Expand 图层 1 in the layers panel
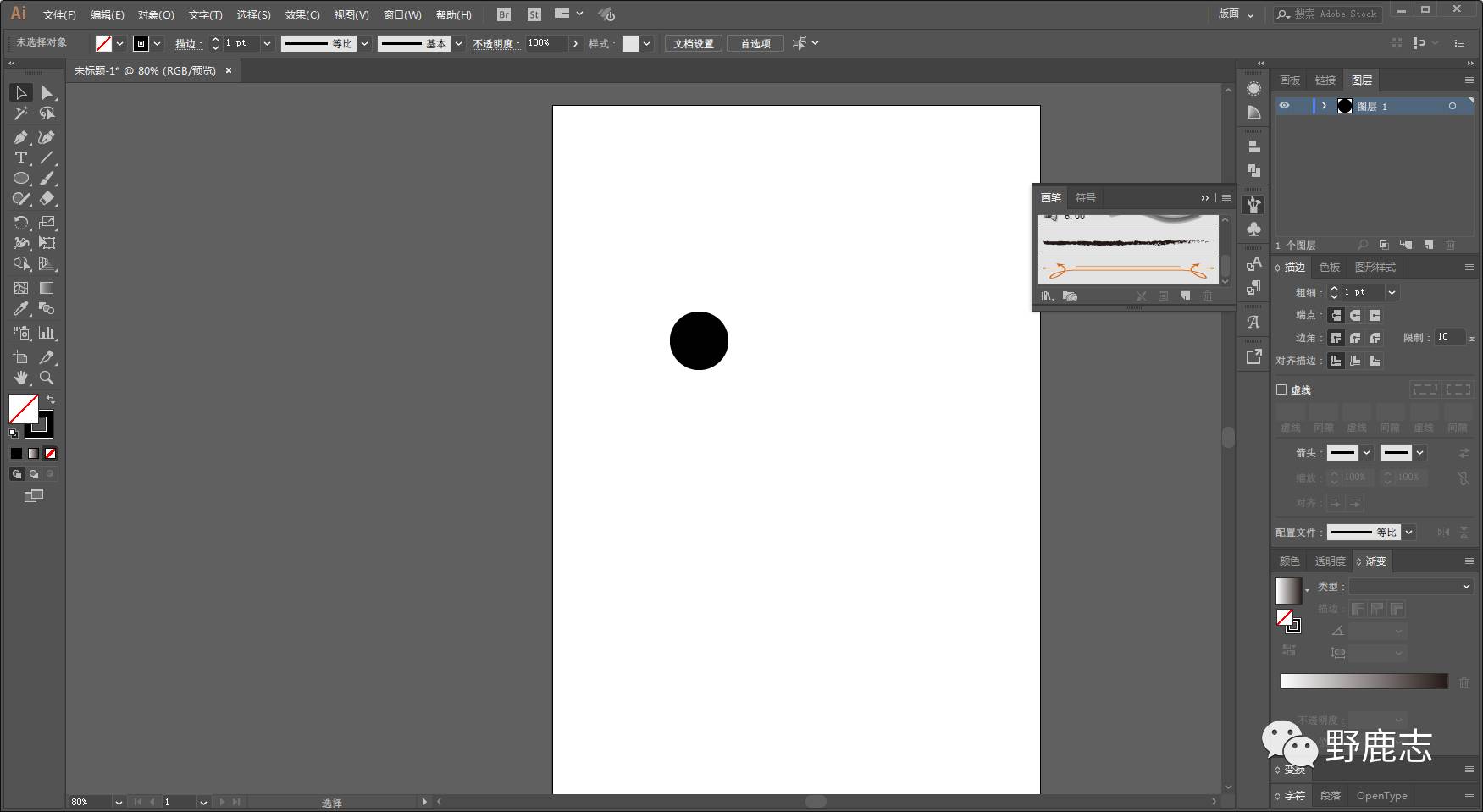The image size is (1483, 812). point(1324,106)
